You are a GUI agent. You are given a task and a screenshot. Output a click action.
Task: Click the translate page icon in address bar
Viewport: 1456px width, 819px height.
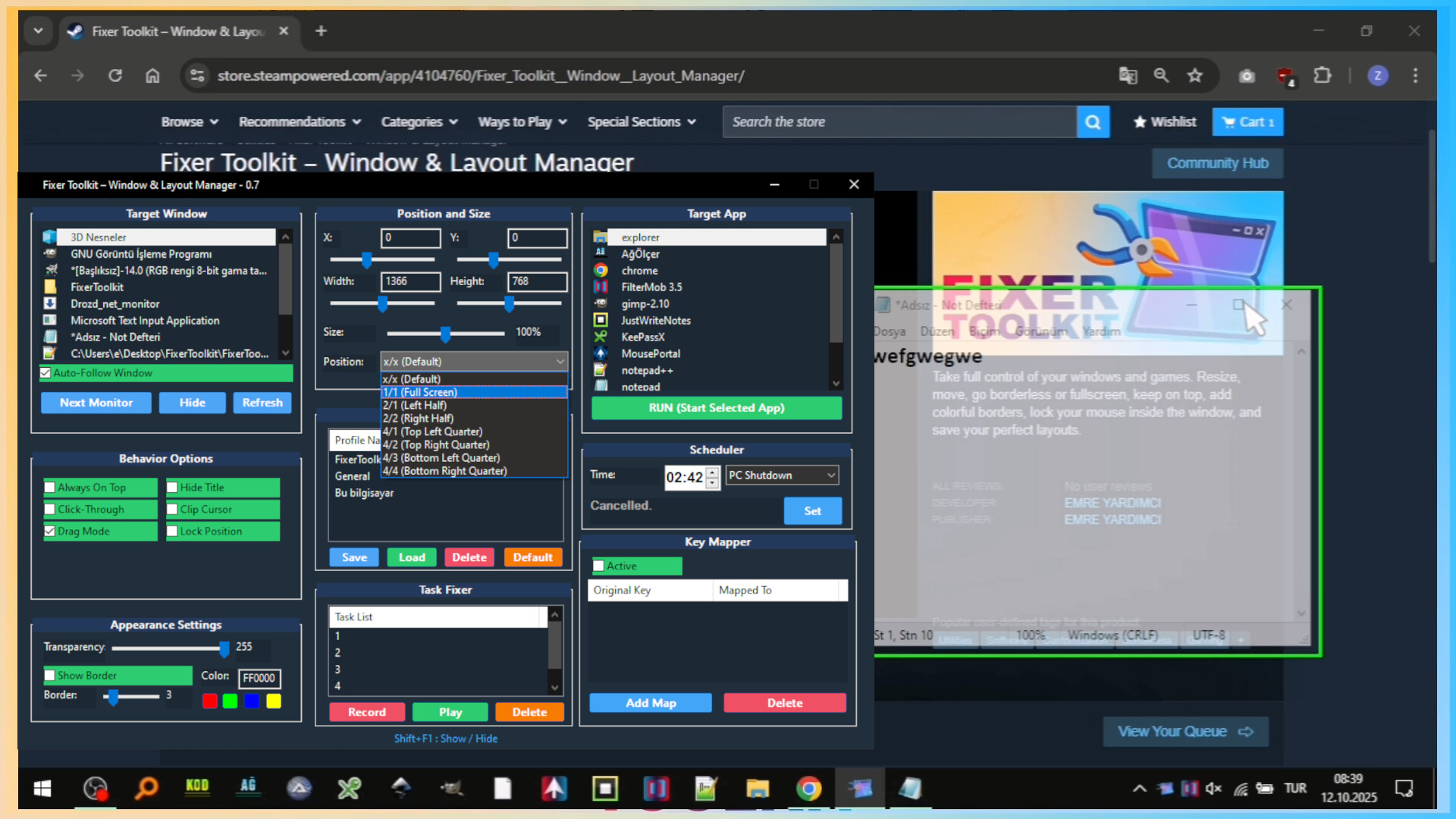click(1128, 76)
